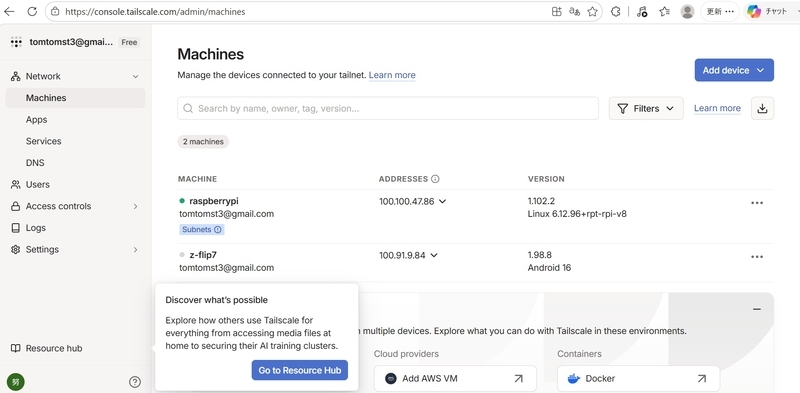Click the music note browser toolbar icon
This screenshot has width=800, height=393.
click(x=642, y=11)
